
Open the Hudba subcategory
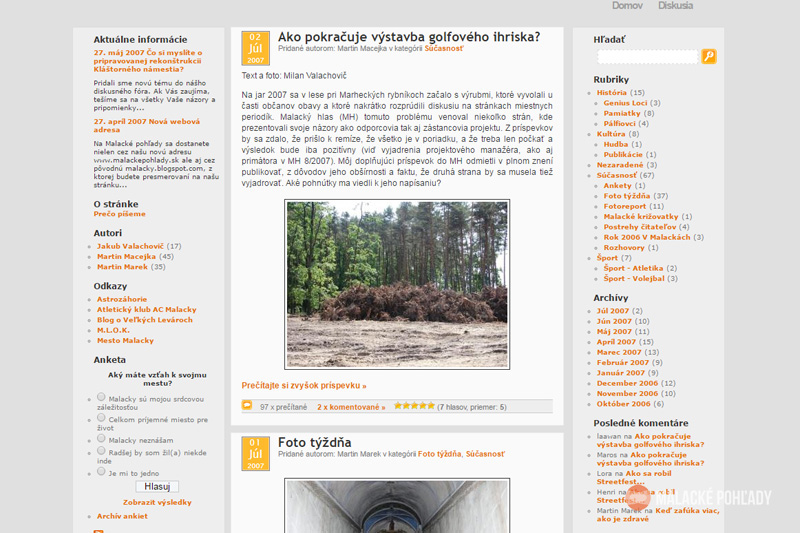click(x=616, y=144)
